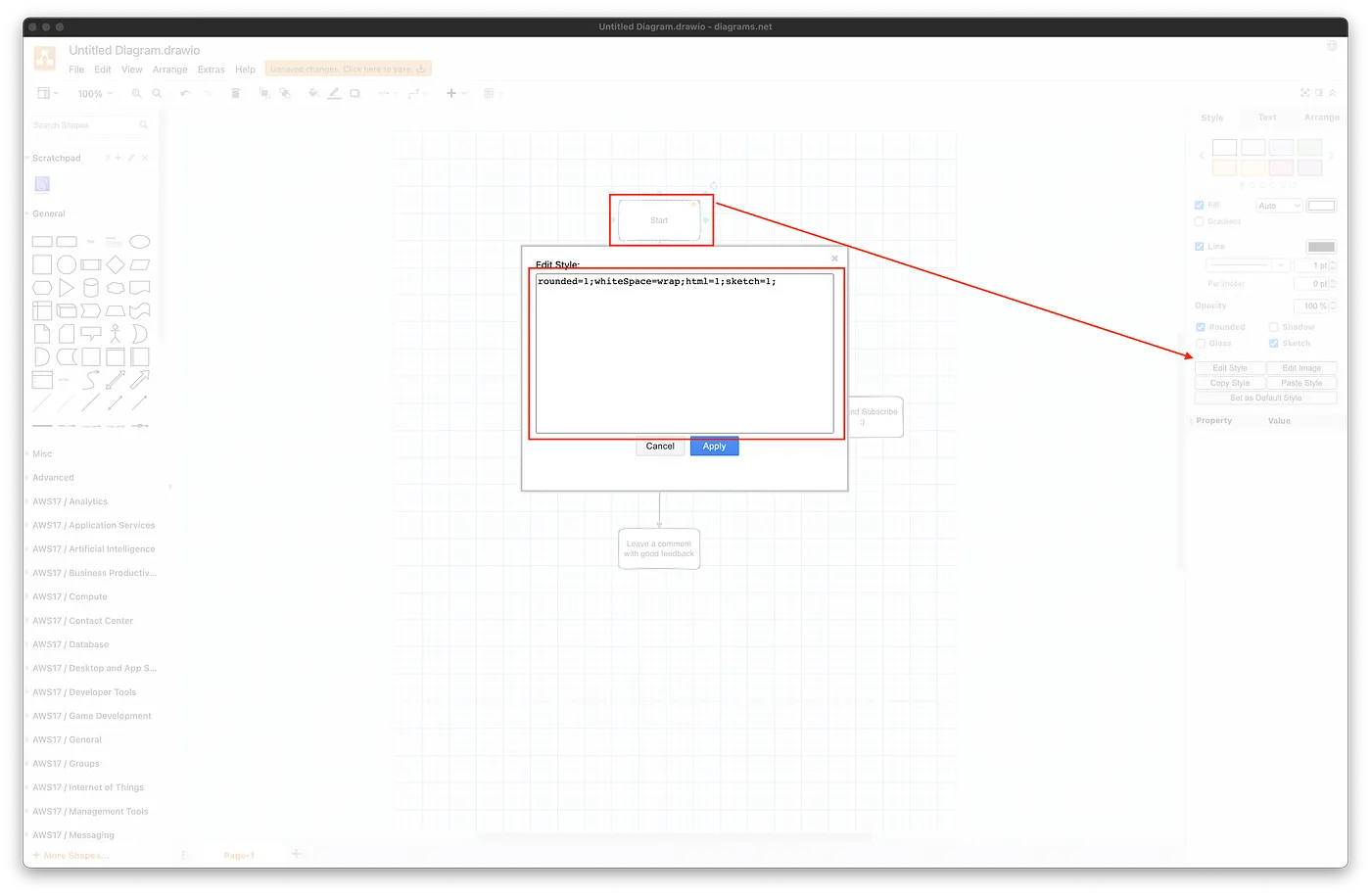Open the Table icon in the toolbar
Image resolution: width=1371 pixels, height=896 pixels.
[490, 93]
